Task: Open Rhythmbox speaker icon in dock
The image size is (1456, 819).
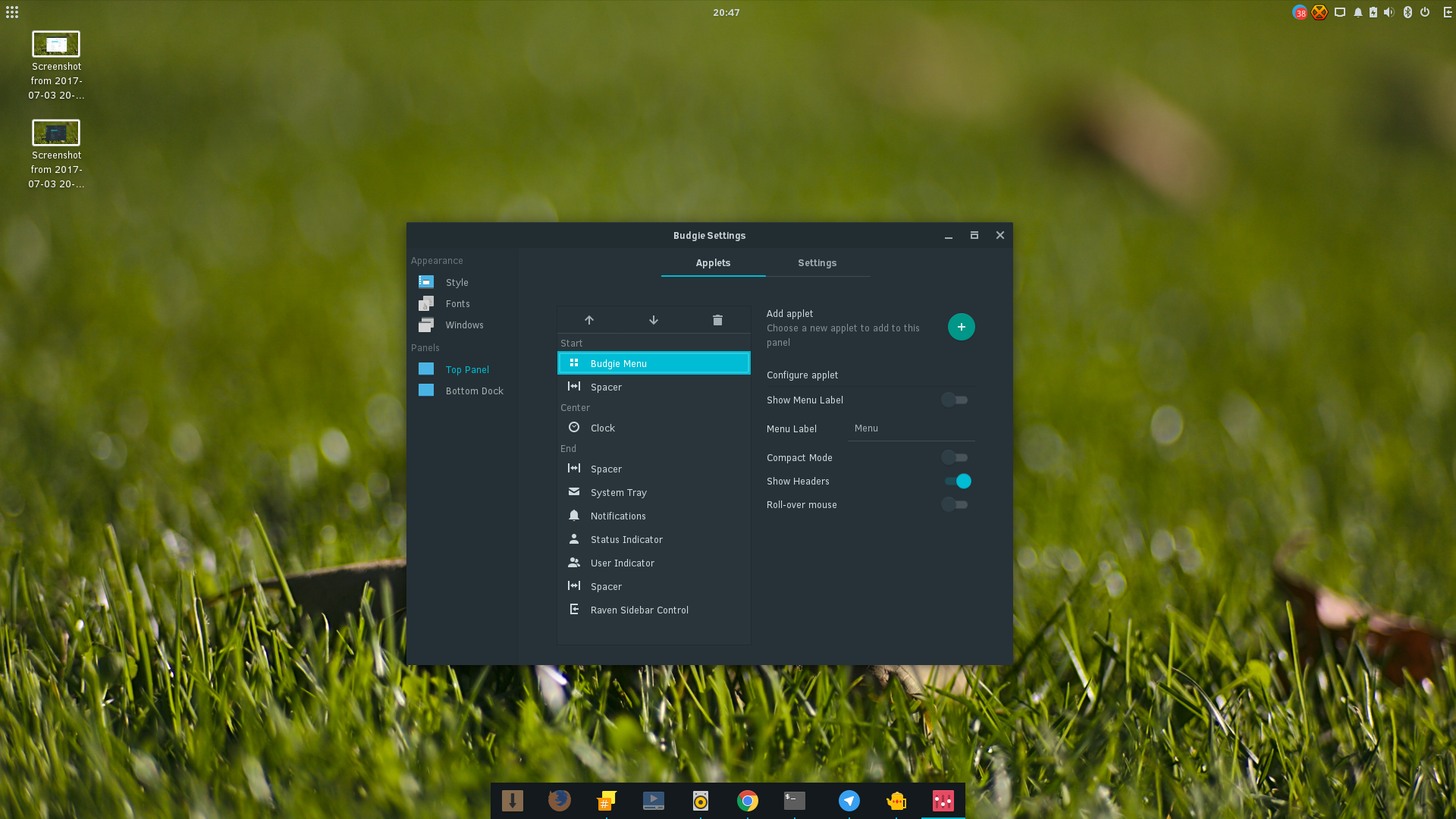Action: tap(701, 801)
